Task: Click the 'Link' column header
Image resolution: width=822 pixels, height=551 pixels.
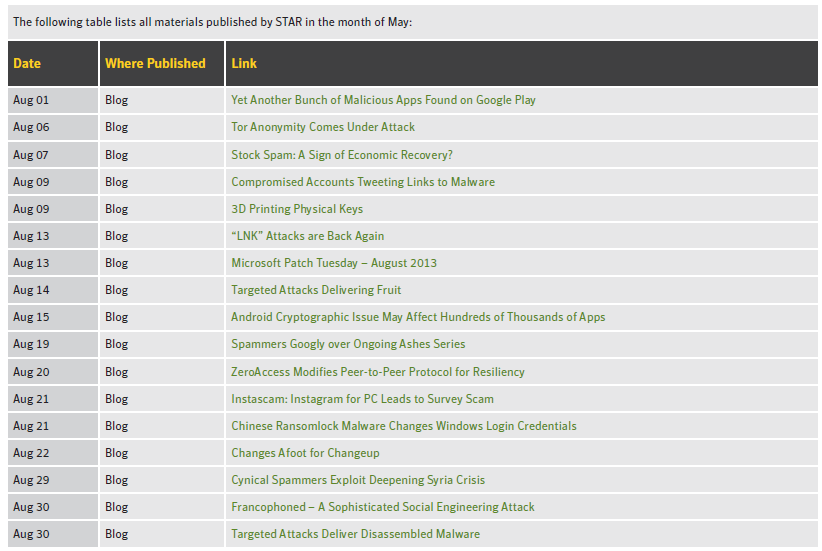Action: click(x=522, y=63)
